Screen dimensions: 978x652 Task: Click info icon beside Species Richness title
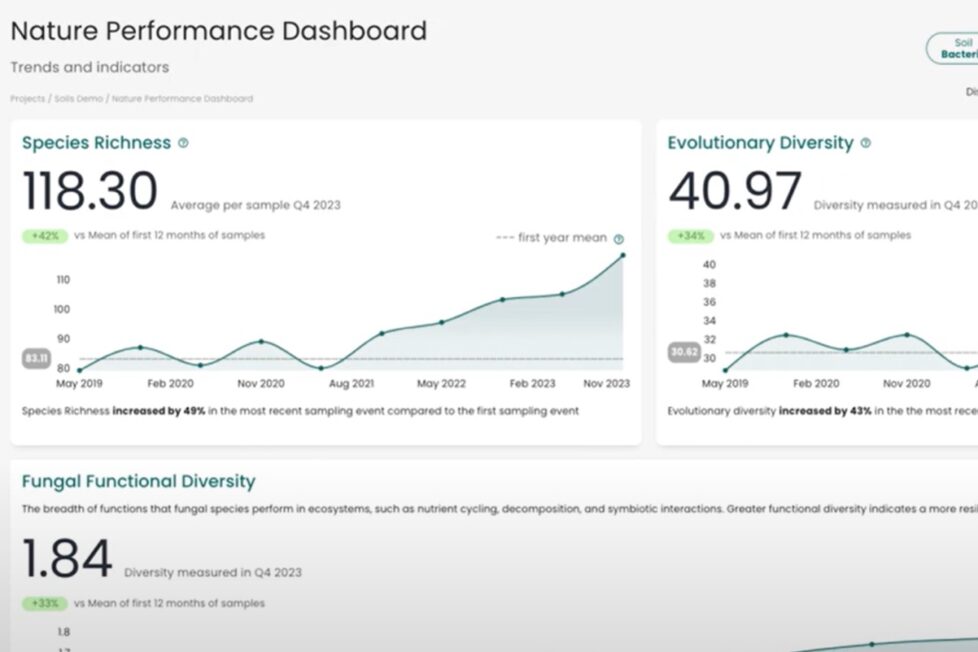183,143
